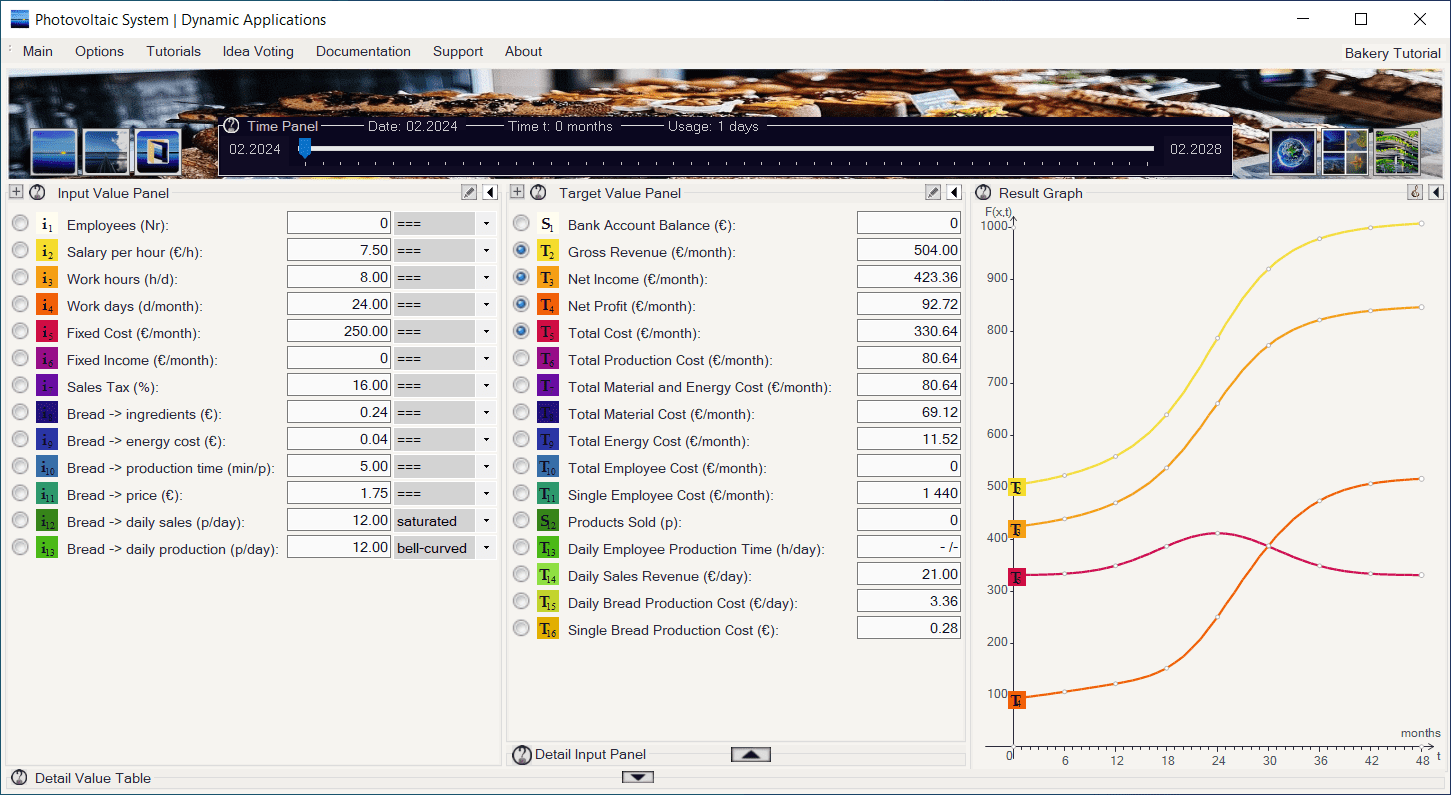
Task: Click the i4 icon beside Work days
Action: point(47,305)
